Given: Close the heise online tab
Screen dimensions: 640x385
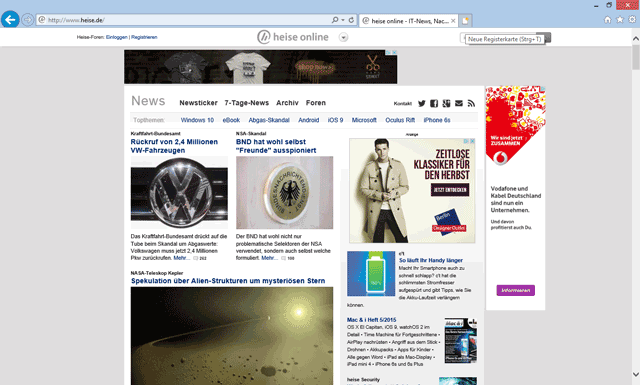Looking at the screenshot, I should [453, 20].
